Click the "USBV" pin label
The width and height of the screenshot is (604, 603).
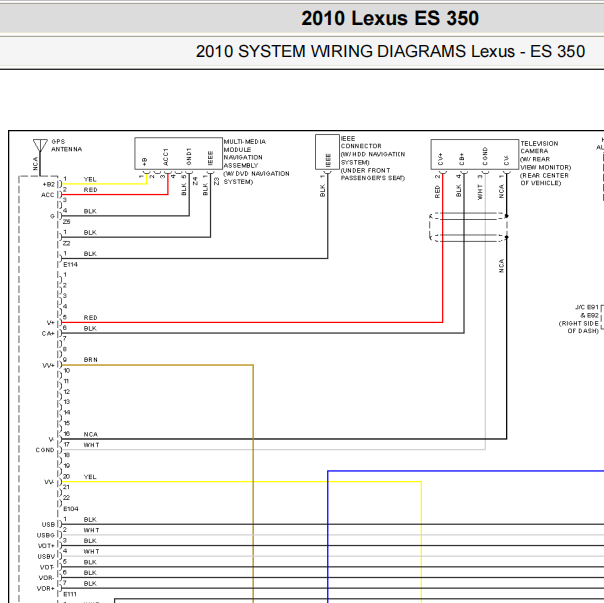coord(46,557)
